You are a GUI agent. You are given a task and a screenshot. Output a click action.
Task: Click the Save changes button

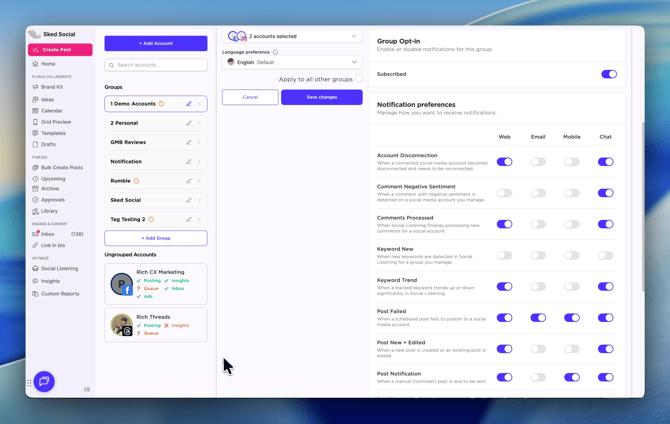[x=321, y=97]
